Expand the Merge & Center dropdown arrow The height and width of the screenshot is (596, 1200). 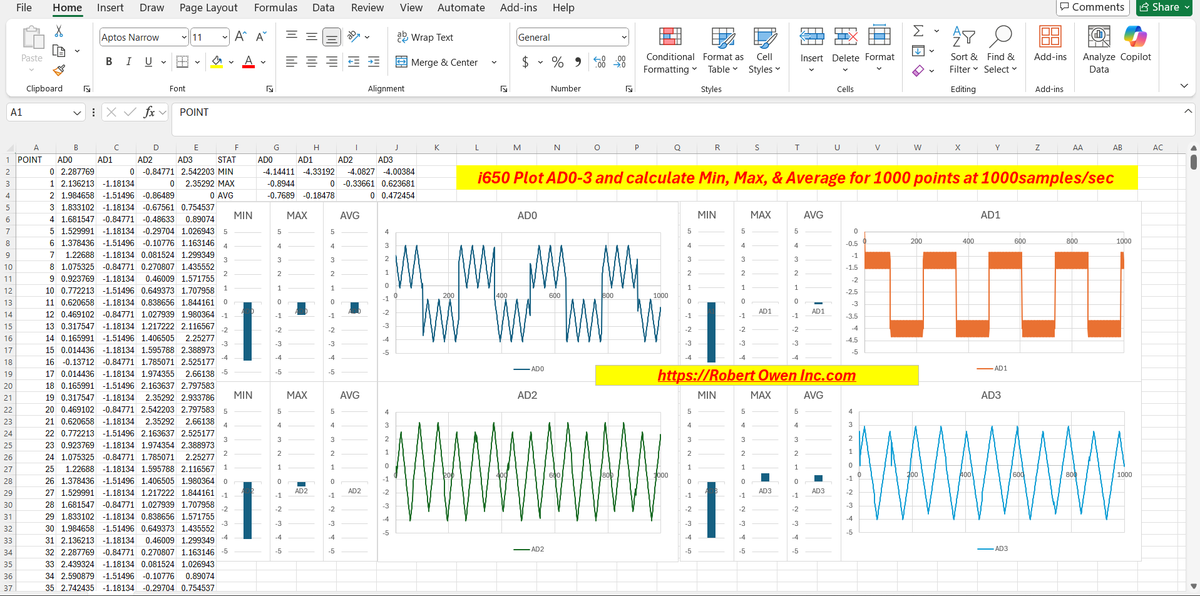(x=494, y=62)
